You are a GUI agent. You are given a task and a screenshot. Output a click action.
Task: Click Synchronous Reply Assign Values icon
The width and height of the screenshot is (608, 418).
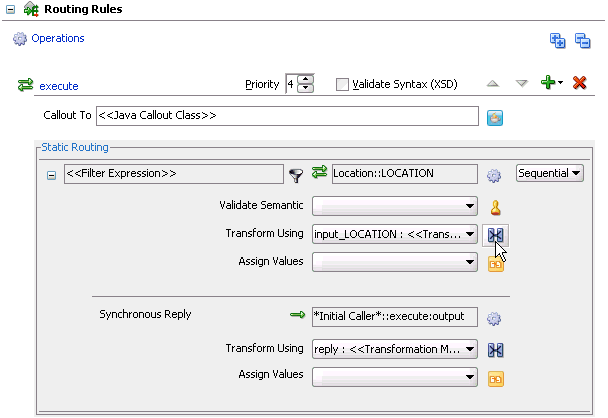[496, 379]
